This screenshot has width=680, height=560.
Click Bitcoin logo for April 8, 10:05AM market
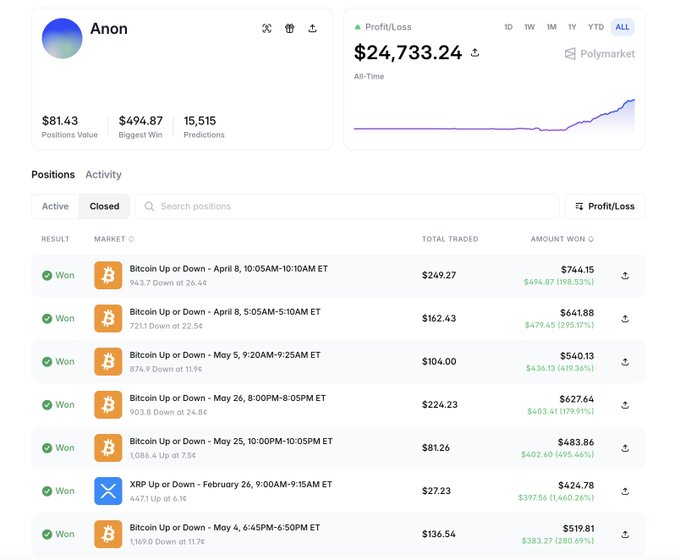(108, 275)
